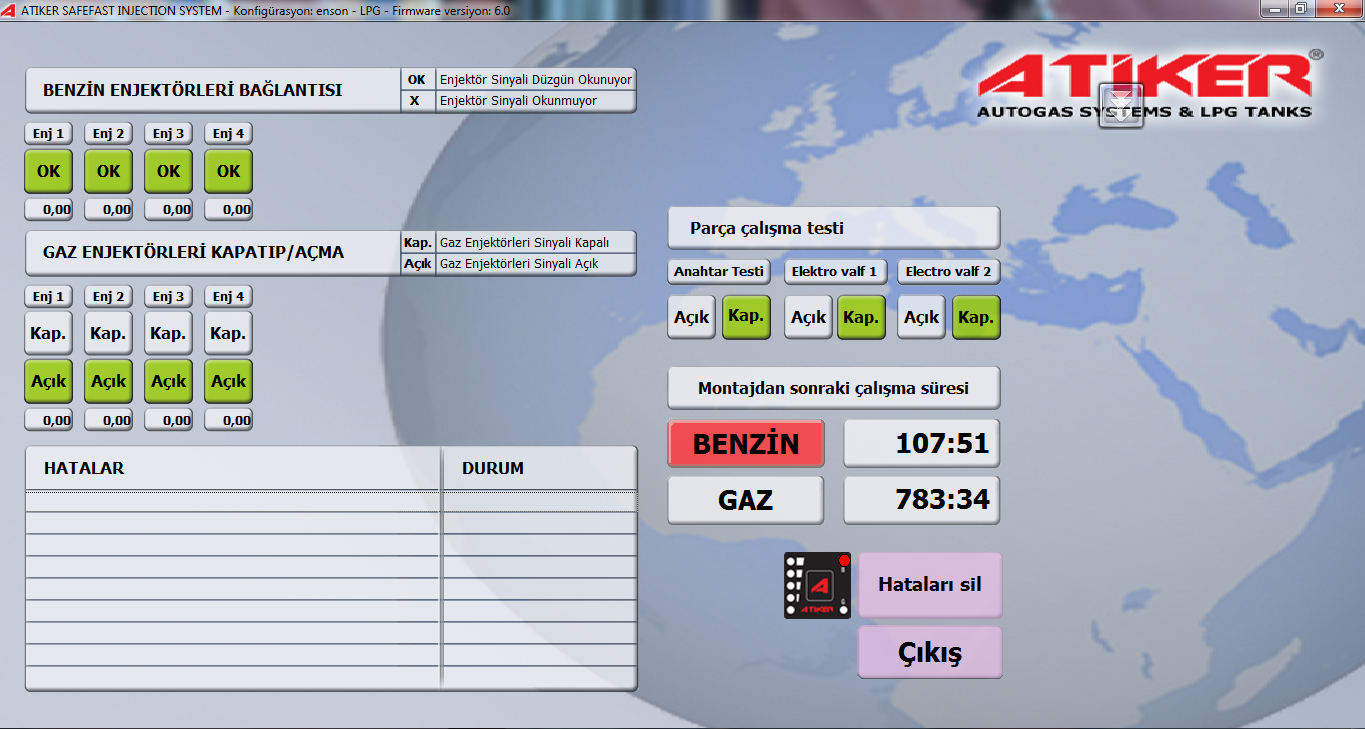The width and height of the screenshot is (1365, 729).
Task: Click the Elektro valf 1 label
Action: [x=834, y=271]
